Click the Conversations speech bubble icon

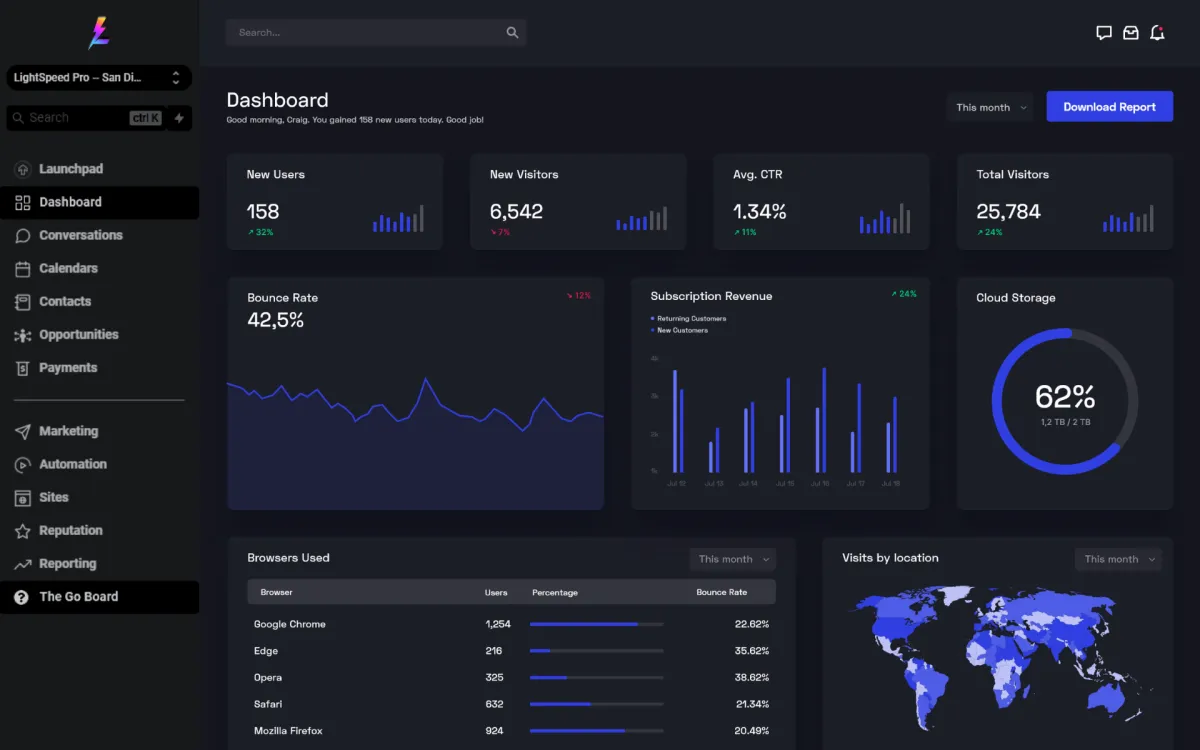[x=22, y=236]
